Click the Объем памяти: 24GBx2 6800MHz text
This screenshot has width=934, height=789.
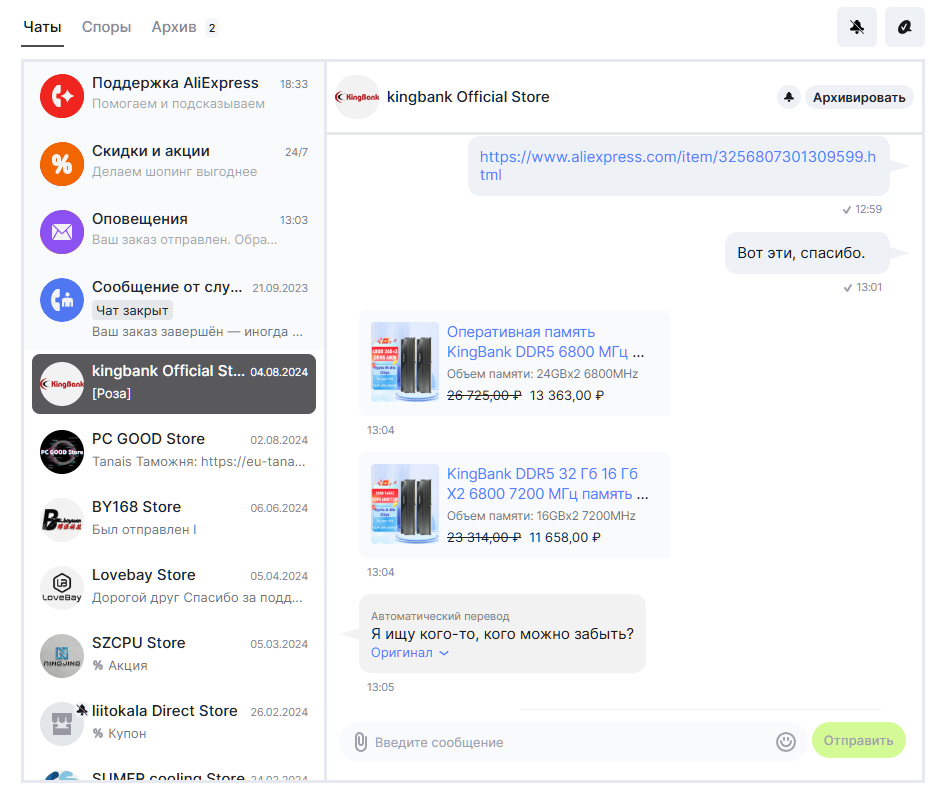543,374
